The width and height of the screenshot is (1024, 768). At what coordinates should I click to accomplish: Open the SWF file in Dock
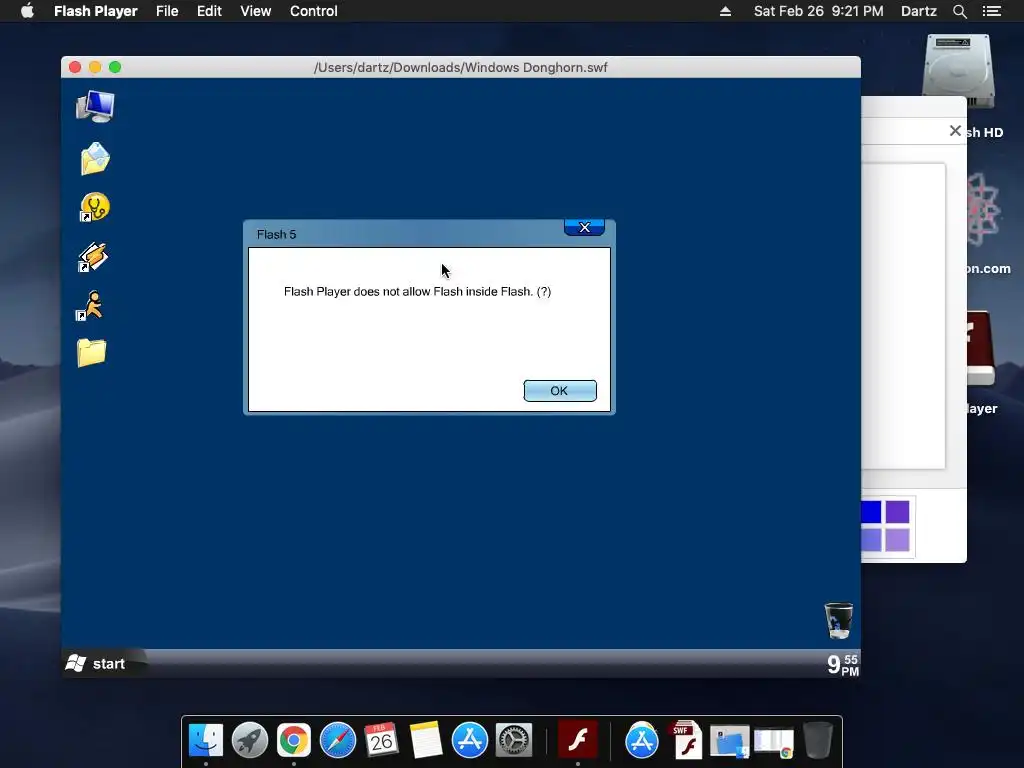pos(686,740)
